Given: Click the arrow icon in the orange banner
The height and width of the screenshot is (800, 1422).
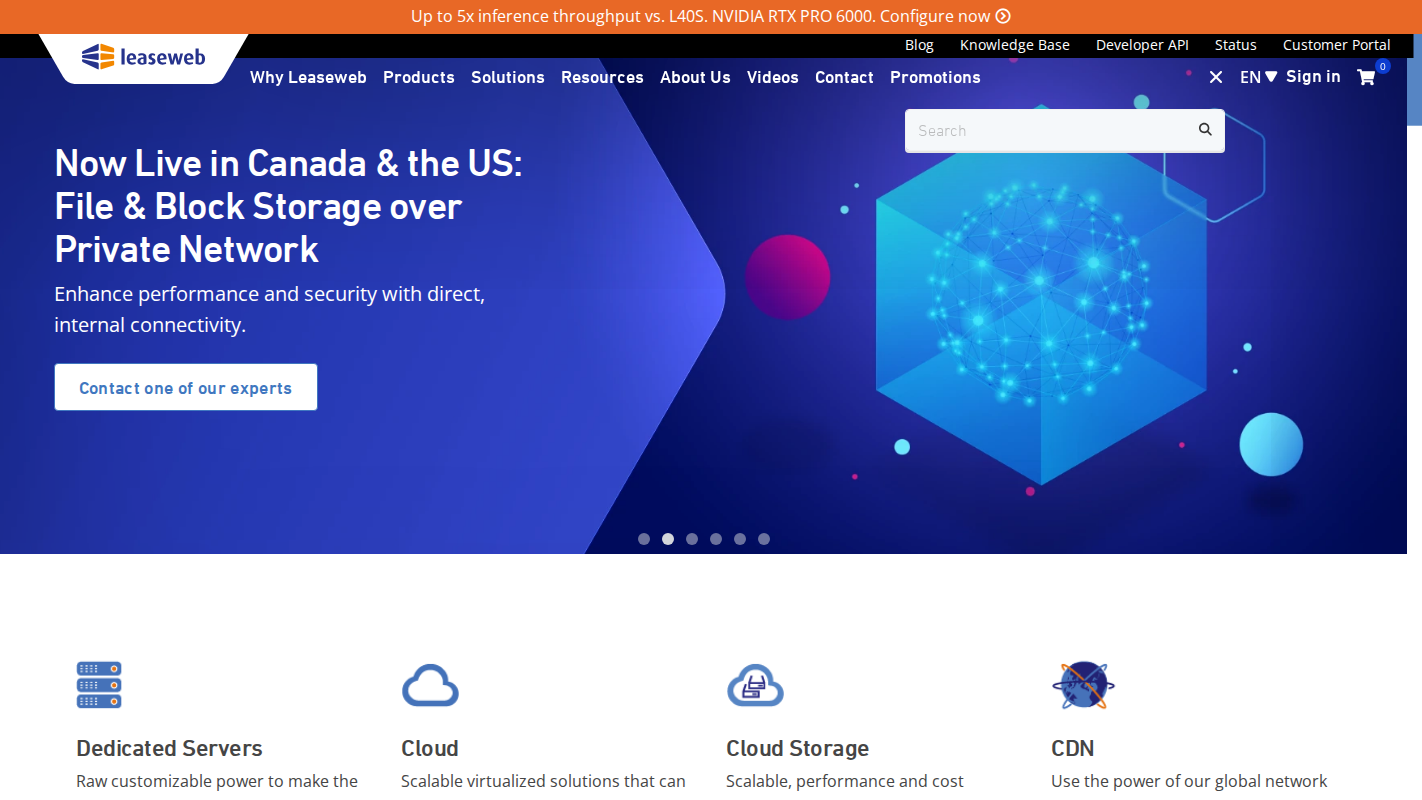Looking at the screenshot, I should coord(1003,16).
